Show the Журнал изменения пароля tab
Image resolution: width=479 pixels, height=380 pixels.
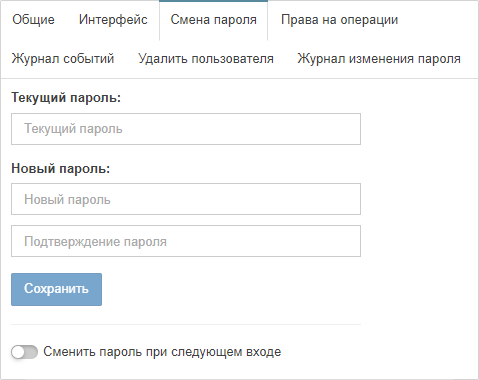click(x=379, y=59)
